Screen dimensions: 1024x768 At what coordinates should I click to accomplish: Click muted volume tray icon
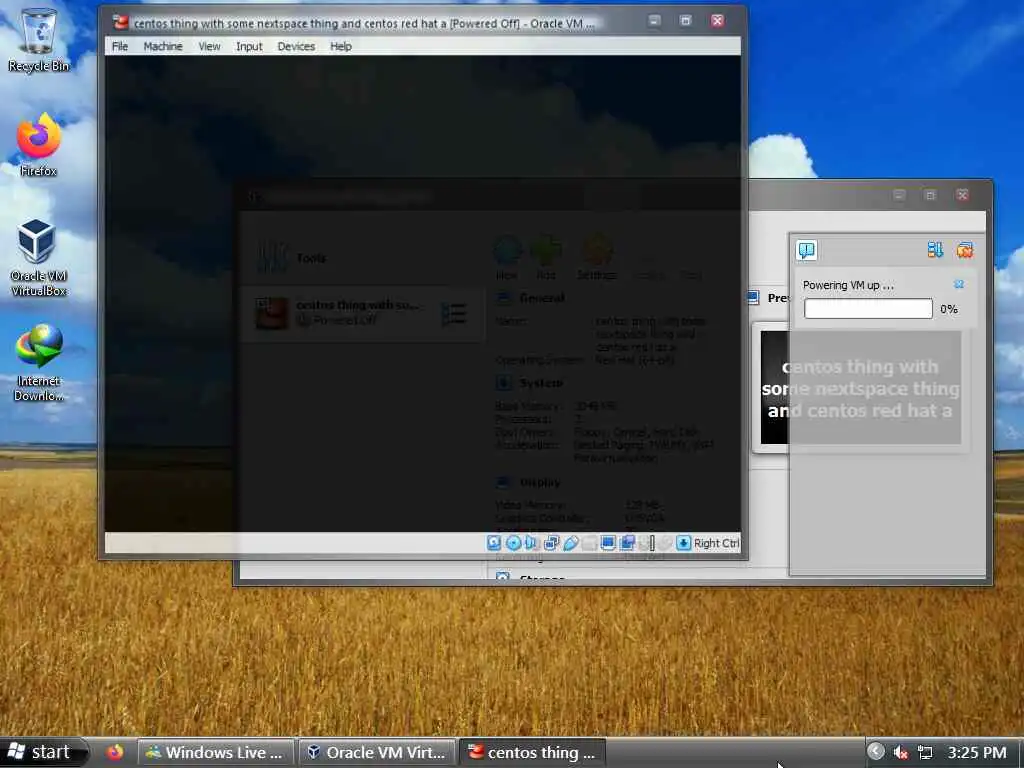[901, 752]
